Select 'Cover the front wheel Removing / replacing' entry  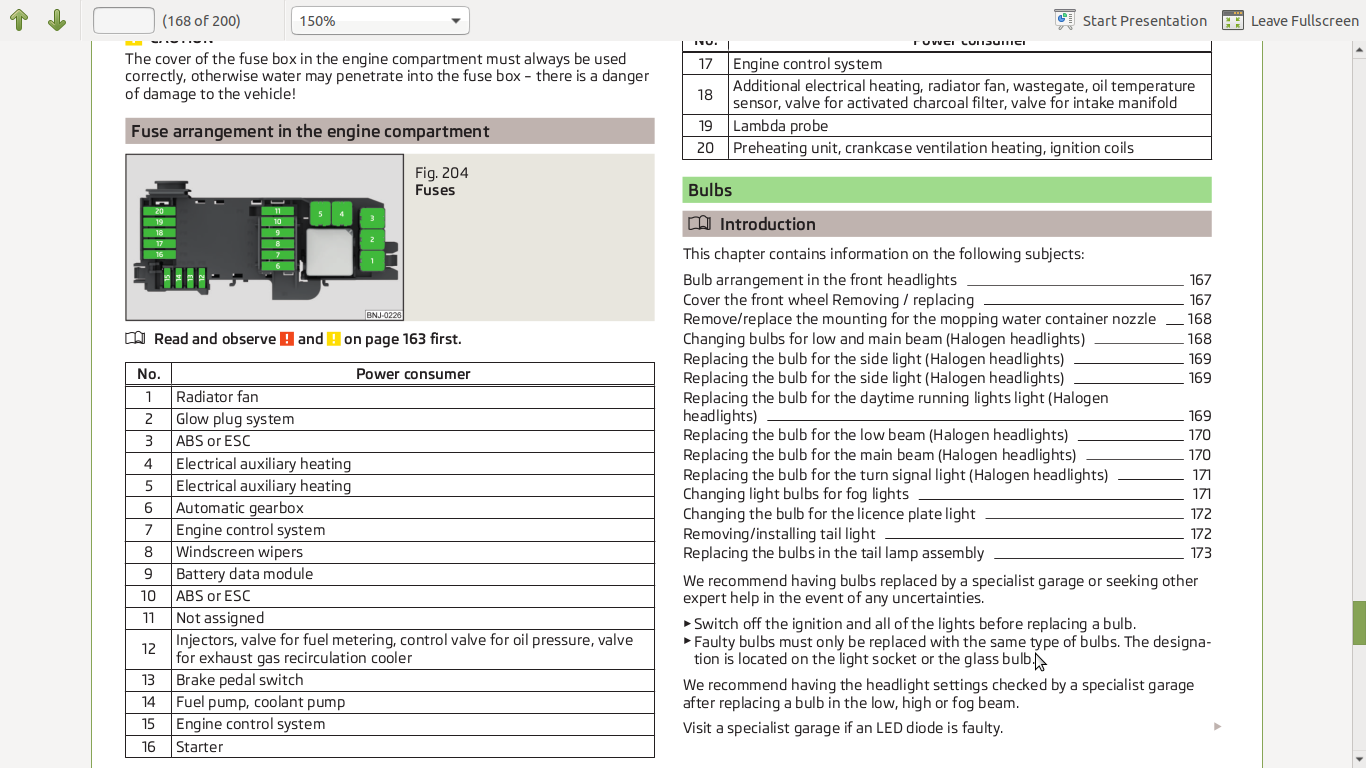pyautogui.click(x=828, y=300)
